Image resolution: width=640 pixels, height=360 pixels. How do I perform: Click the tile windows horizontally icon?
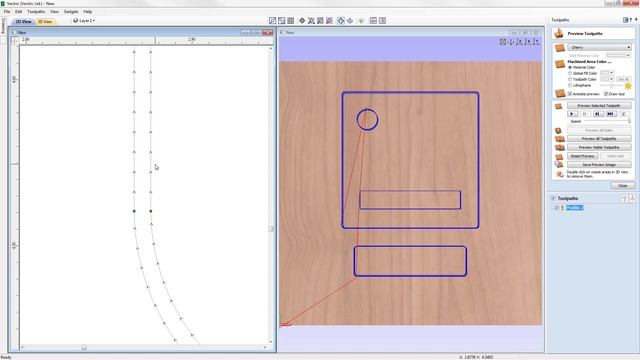point(373,20)
